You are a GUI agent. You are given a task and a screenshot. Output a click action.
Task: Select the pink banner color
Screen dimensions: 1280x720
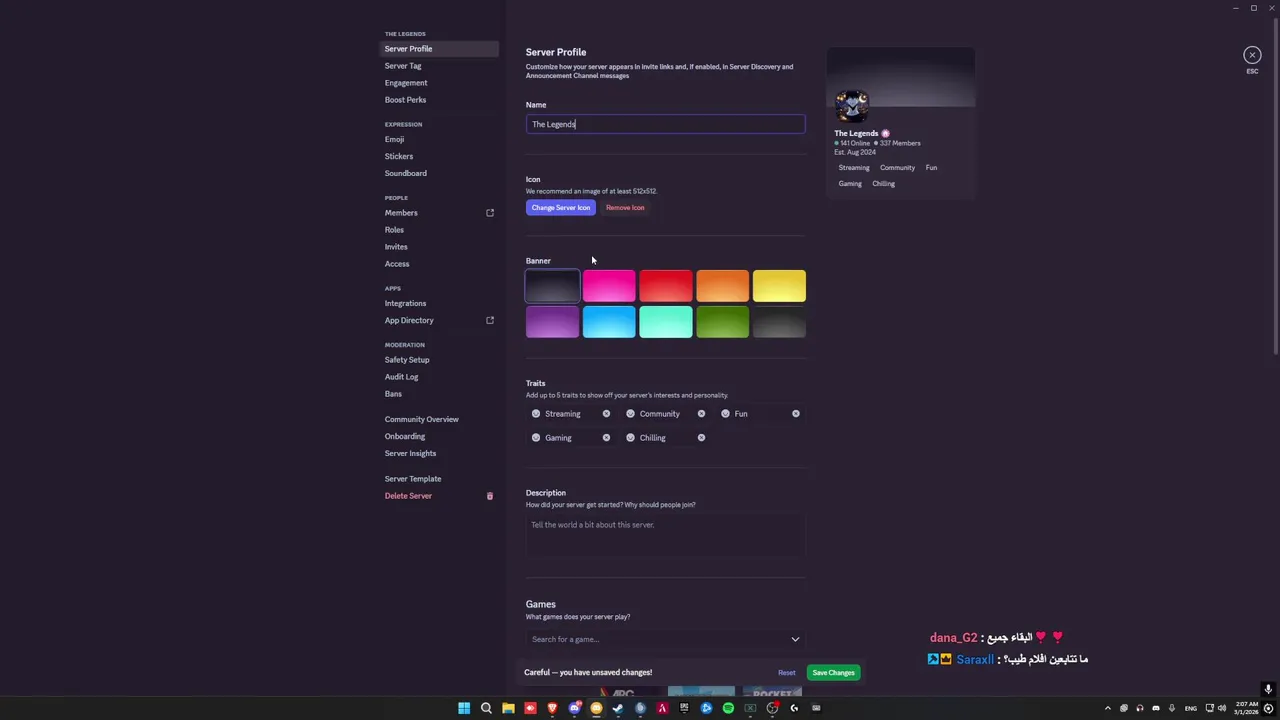(609, 286)
